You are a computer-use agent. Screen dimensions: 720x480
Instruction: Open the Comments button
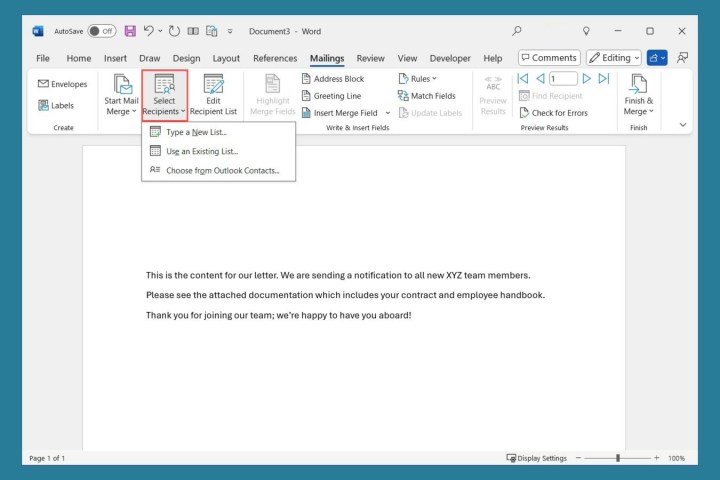click(x=548, y=58)
